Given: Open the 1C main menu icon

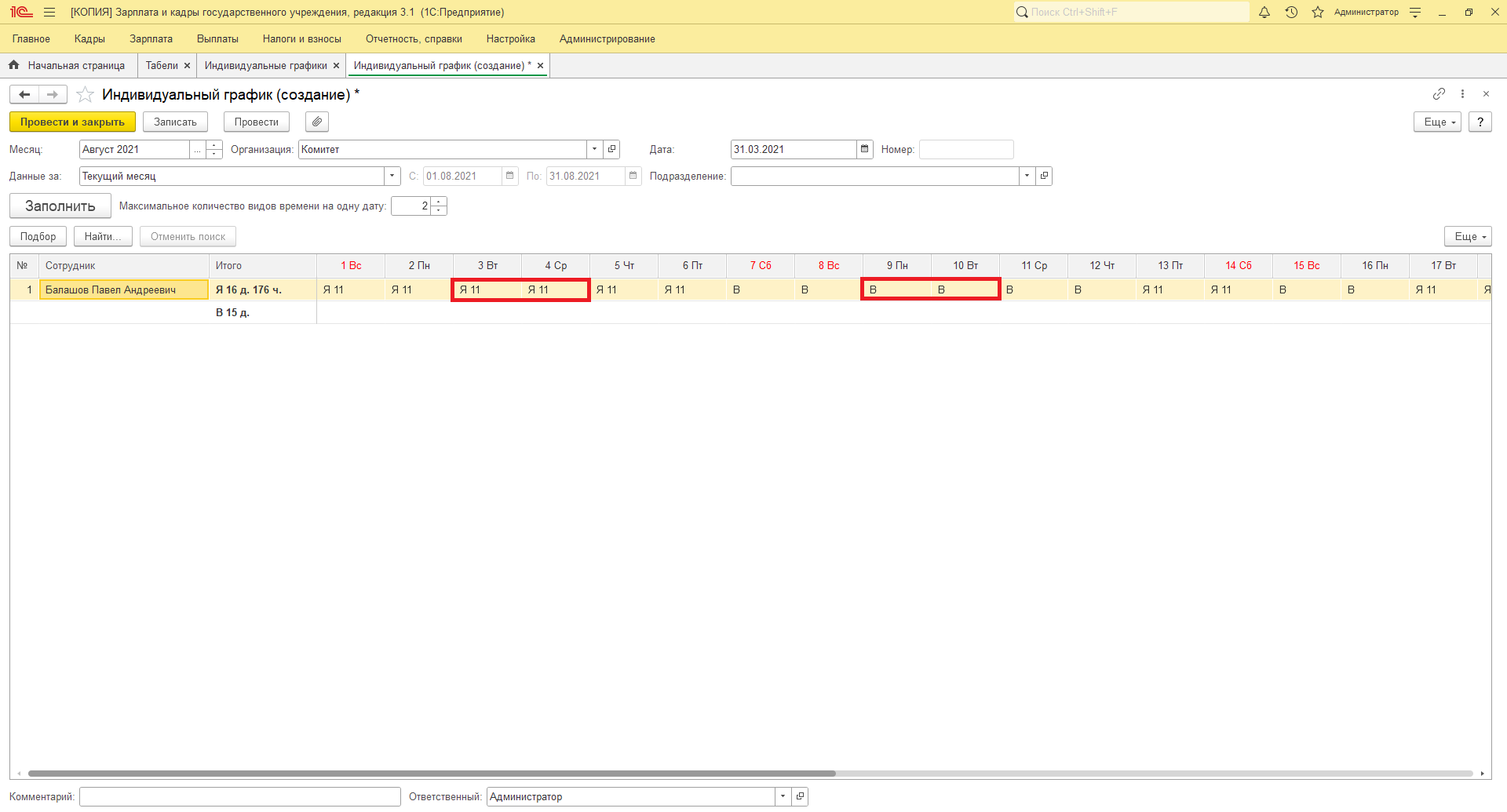Looking at the screenshot, I should (x=21, y=12).
